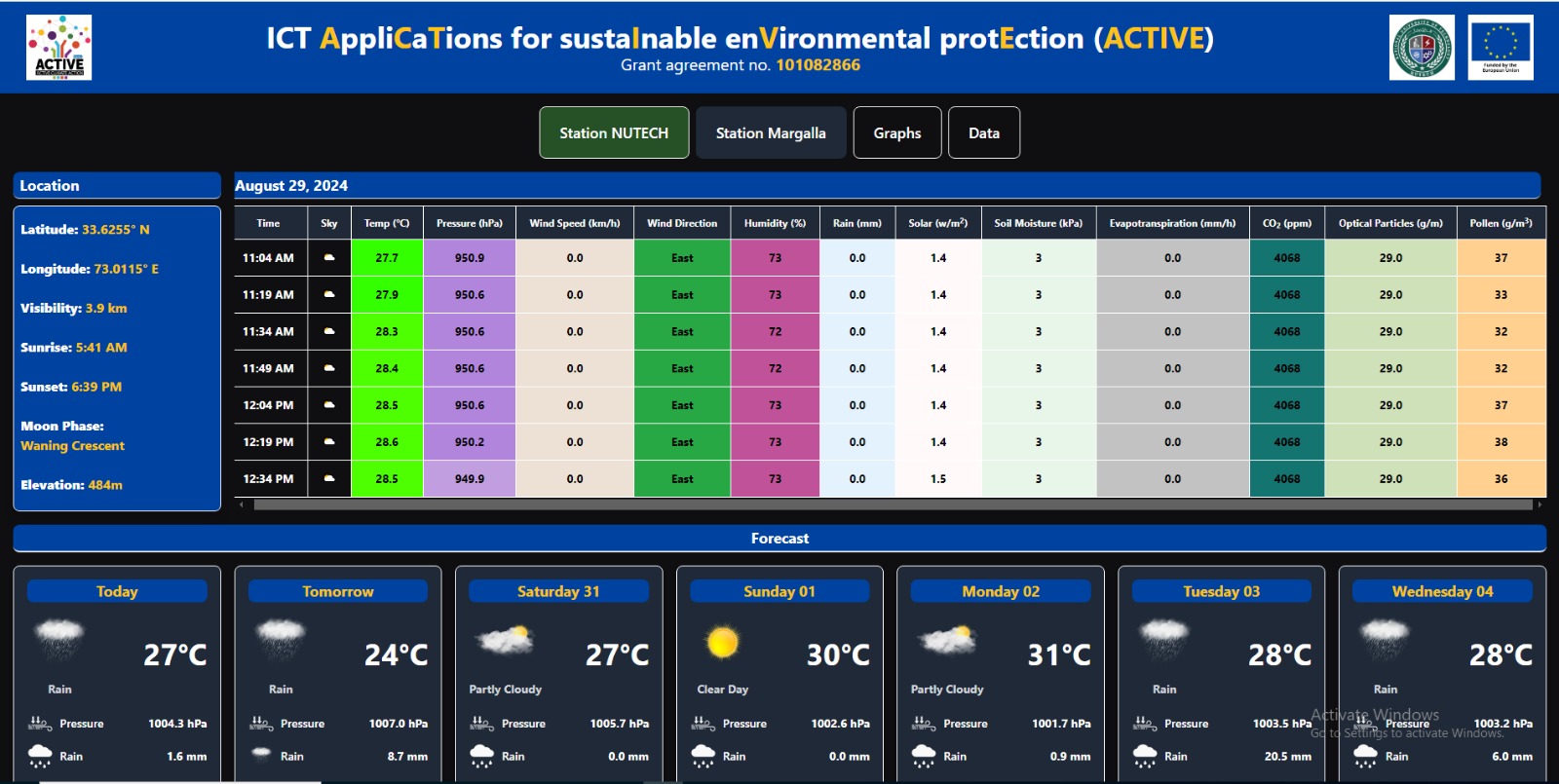Switch to Station Margalla tab
This screenshot has height=784, width=1559.
[x=770, y=133]
